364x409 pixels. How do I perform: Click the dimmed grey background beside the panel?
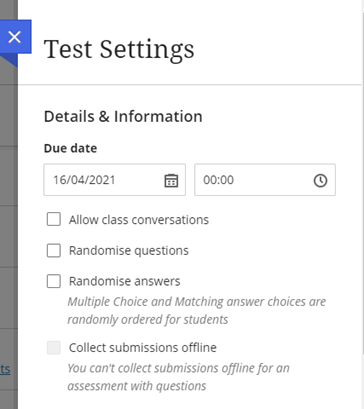9,233
